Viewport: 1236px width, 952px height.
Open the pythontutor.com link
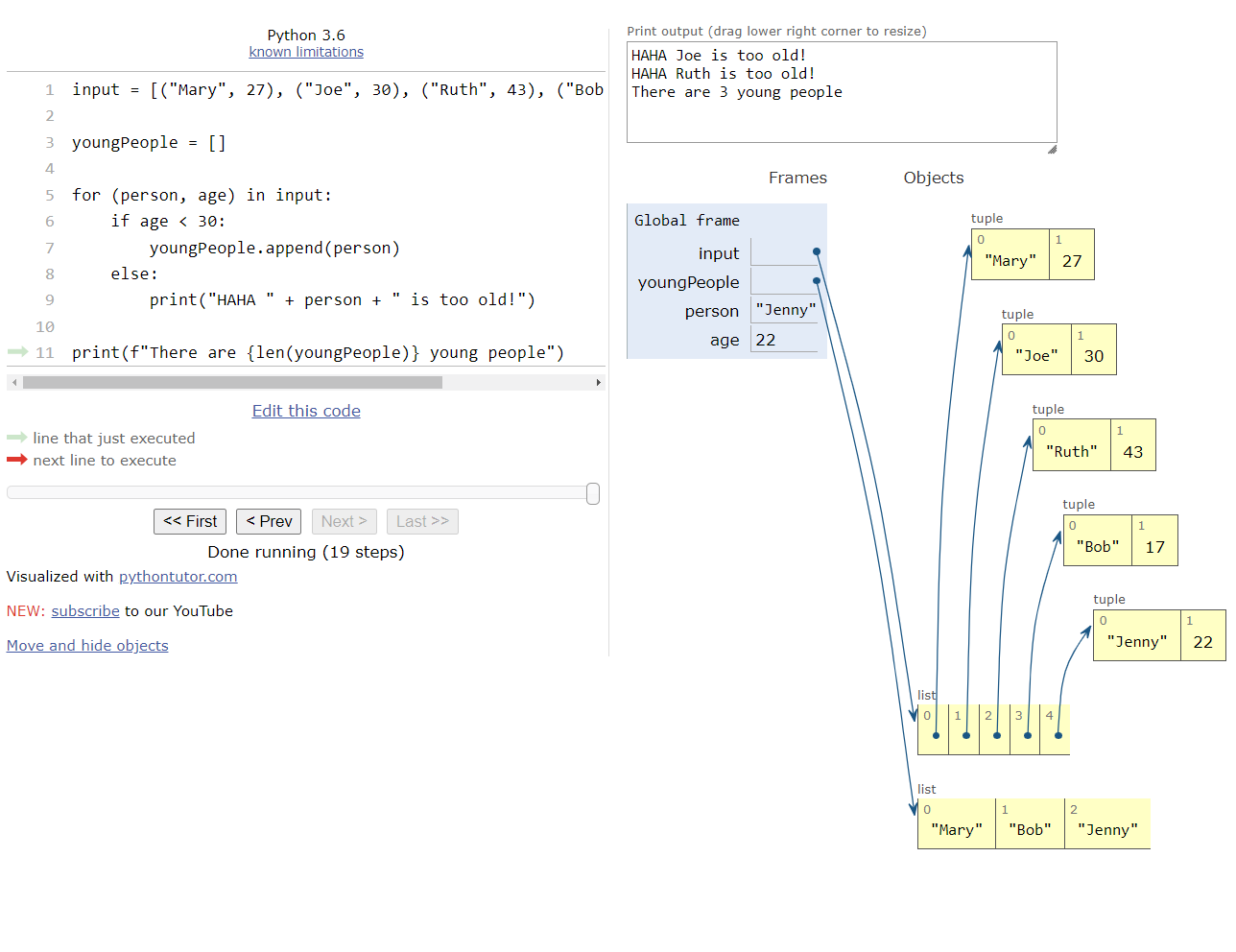pyautogui.click(x=178, y=577)
